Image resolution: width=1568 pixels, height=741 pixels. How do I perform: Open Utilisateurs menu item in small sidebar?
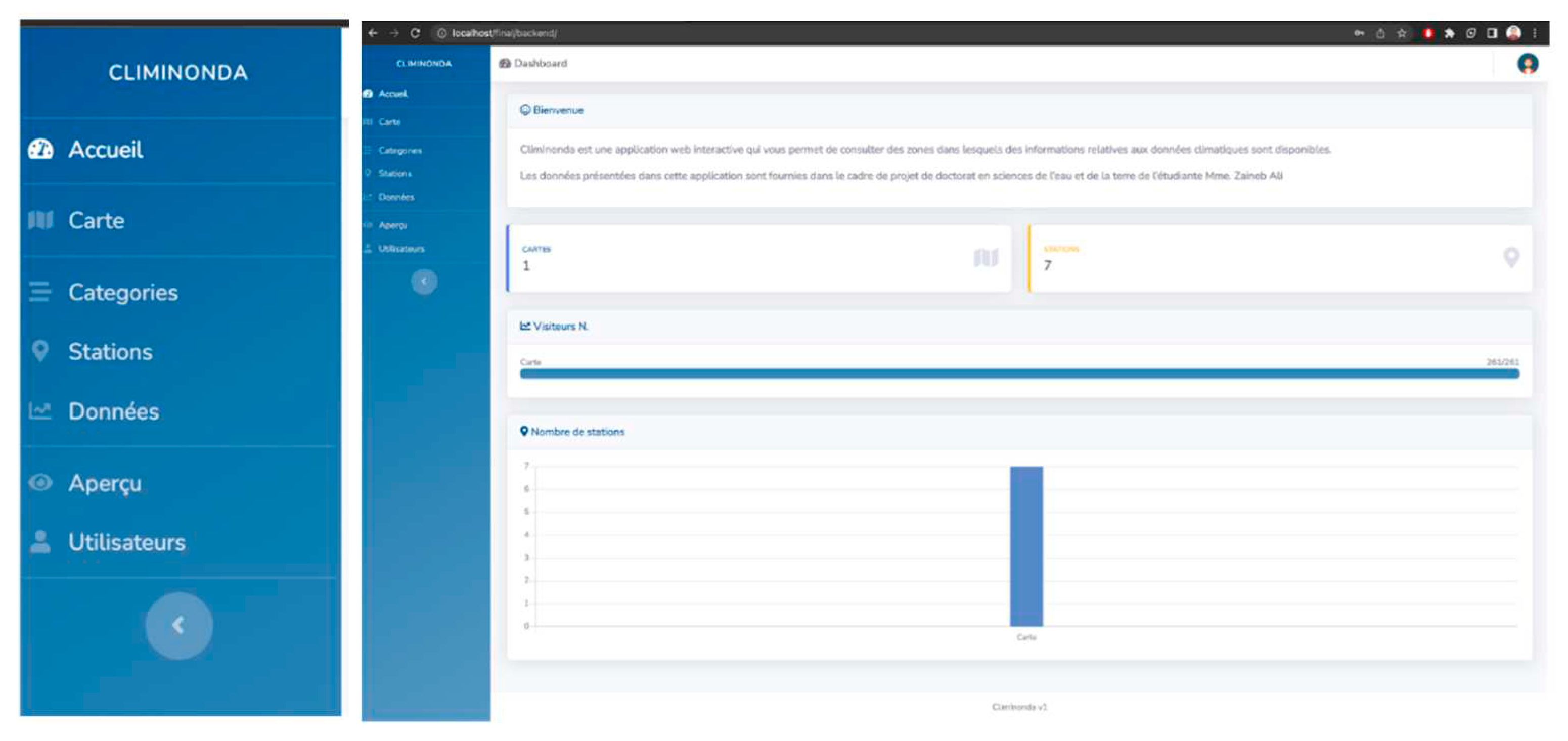click(400, 248)
